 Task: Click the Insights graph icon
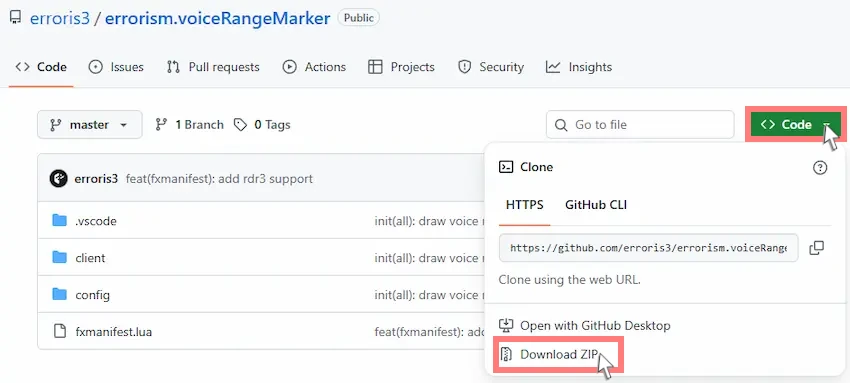pos(553,67)
